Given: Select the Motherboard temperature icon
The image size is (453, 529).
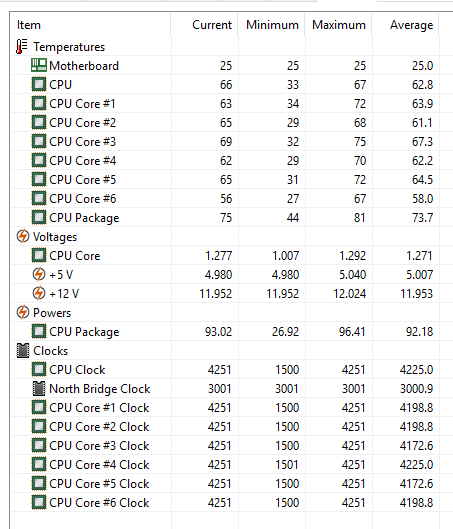Looking at the screenshot, I should [39, 65].
